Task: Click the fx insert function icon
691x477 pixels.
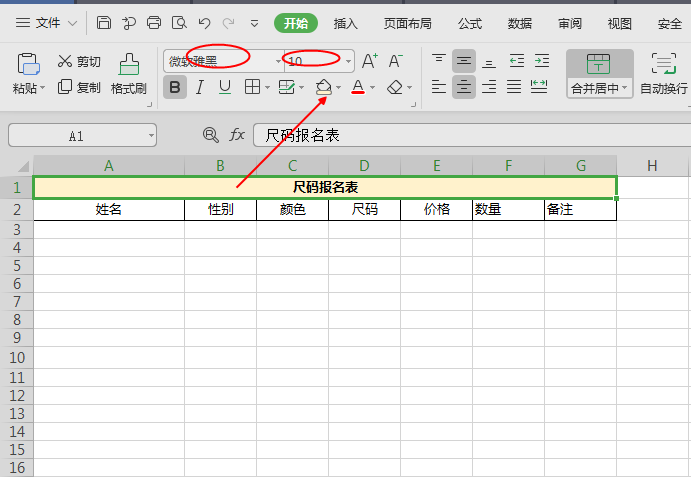Action: [x=237, y=134]
